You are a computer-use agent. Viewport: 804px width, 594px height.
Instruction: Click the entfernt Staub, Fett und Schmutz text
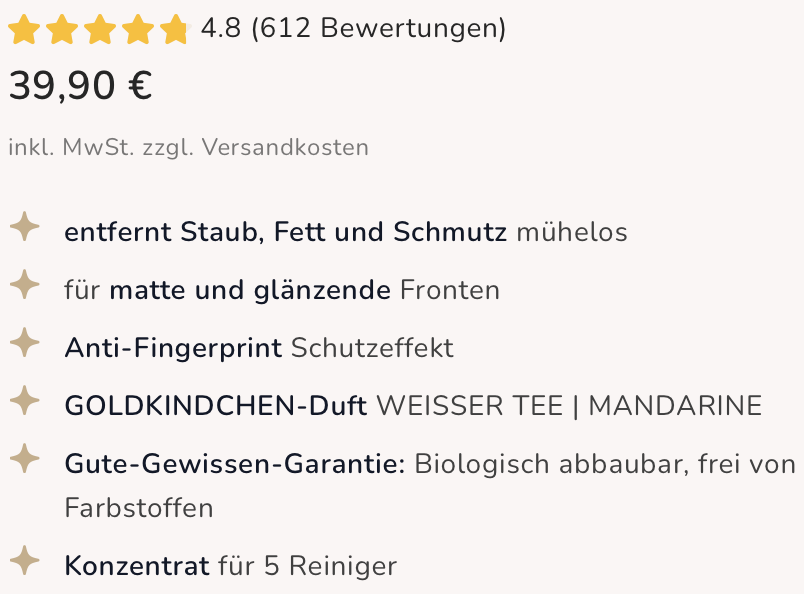pyautogui.click(x=285, y=232)
